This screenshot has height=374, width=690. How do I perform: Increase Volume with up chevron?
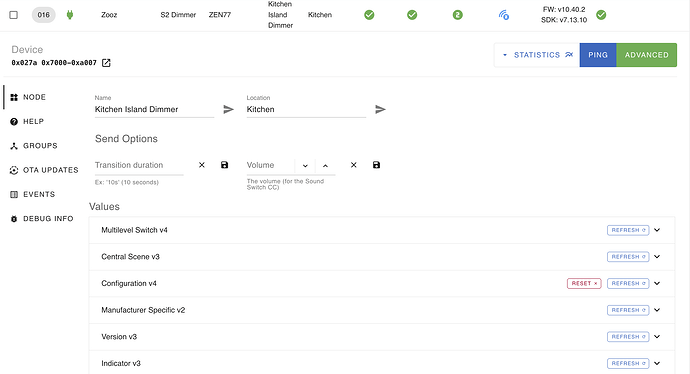point(325,166)
